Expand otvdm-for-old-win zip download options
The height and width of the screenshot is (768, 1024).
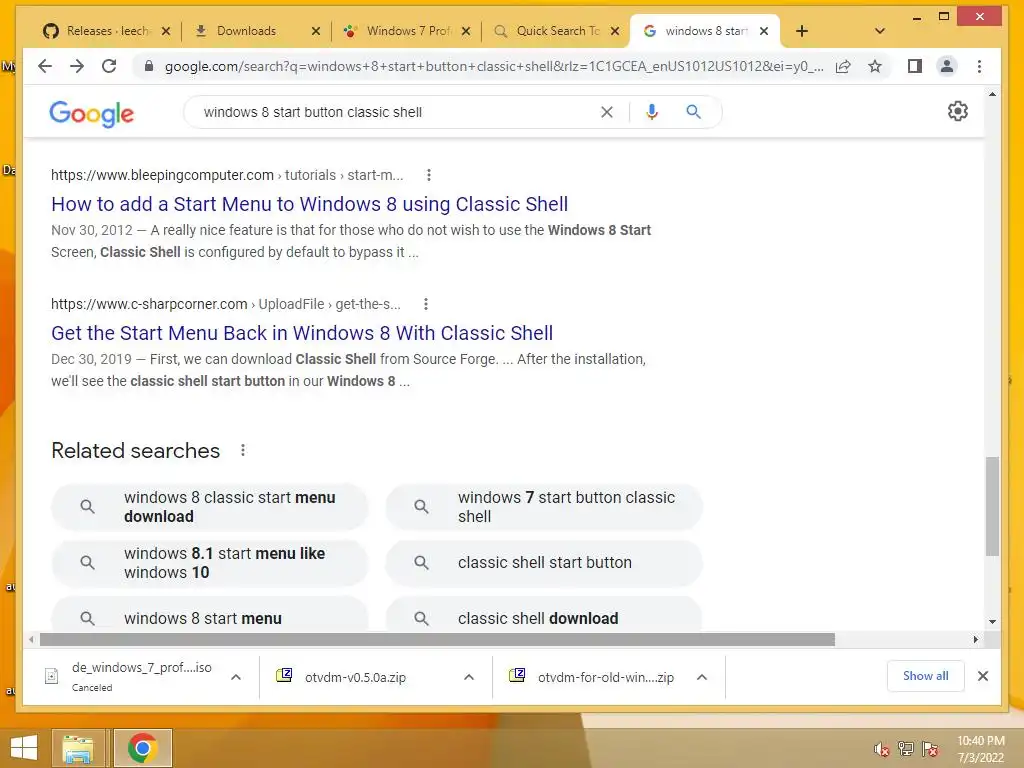click(702, 677)
